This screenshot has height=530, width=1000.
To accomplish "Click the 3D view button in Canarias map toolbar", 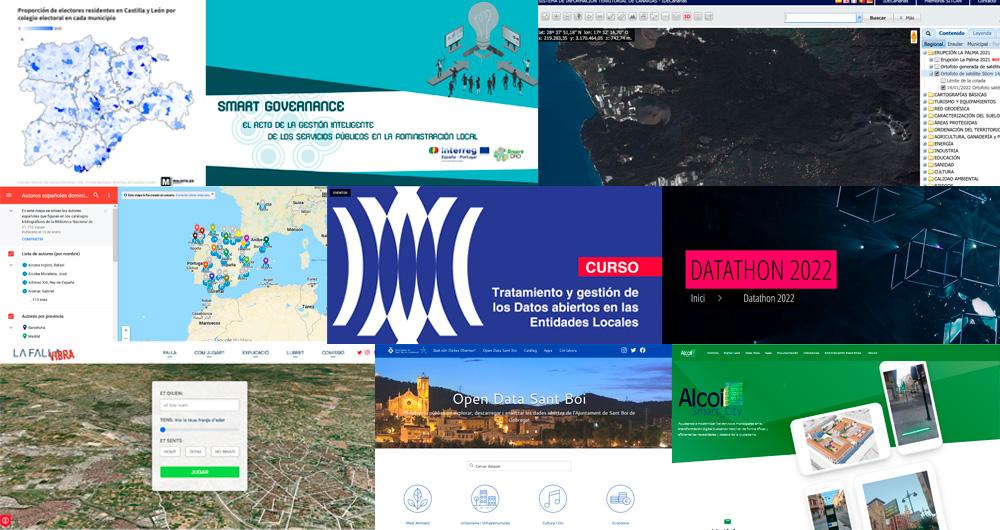I will click(x=687, y=17).
